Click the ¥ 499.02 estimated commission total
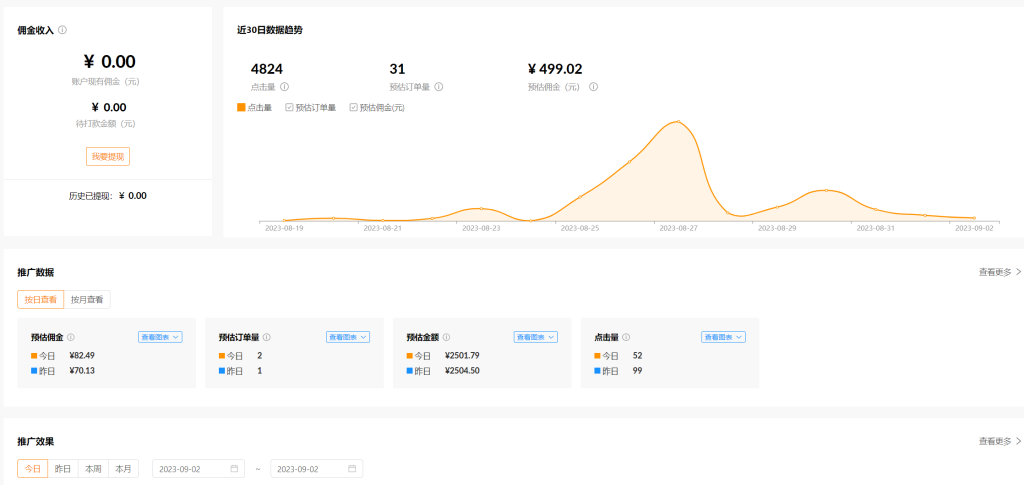The image size is (1024, 485). pos(554,69)
